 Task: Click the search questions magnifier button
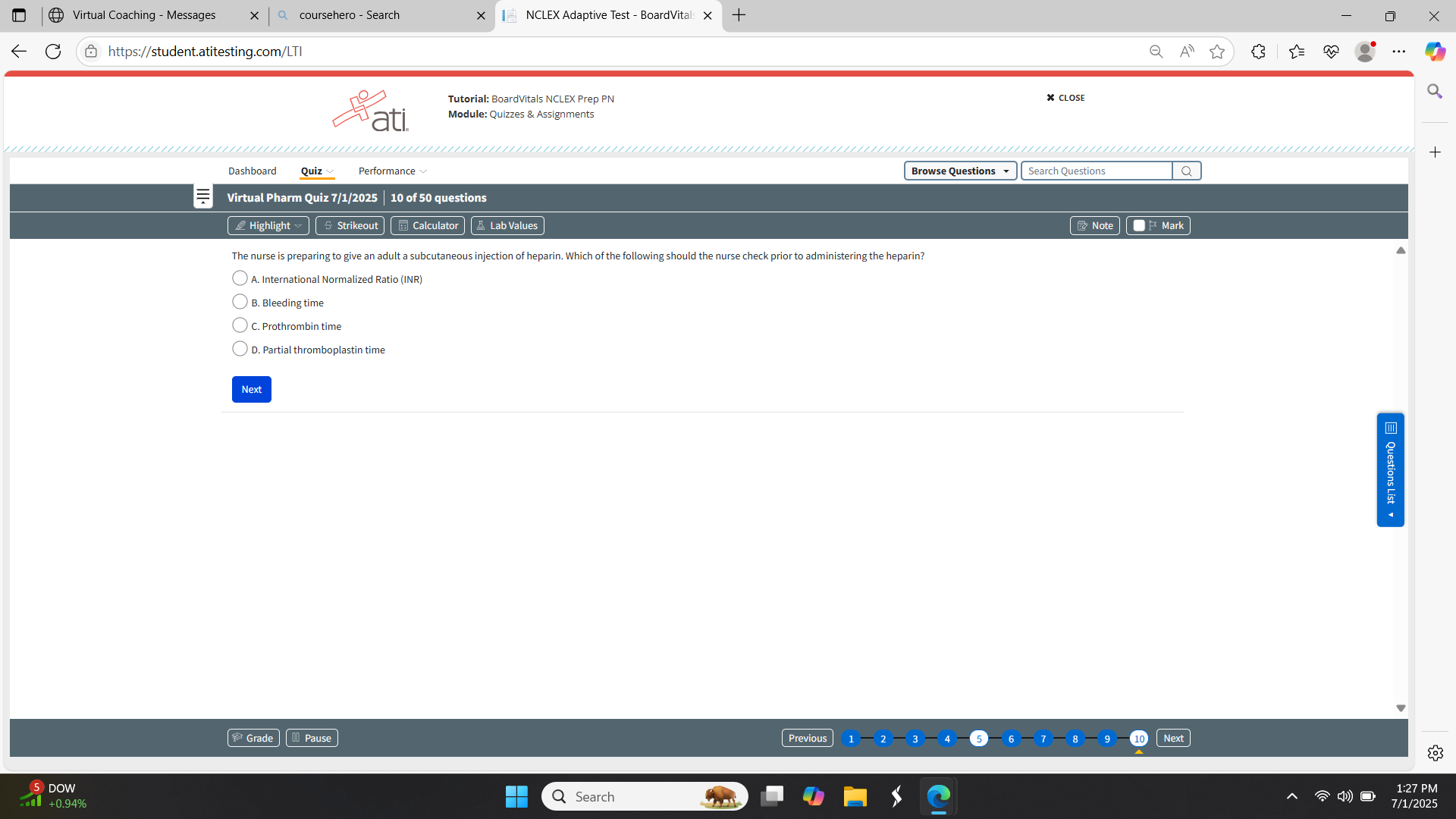[1186, 171]
